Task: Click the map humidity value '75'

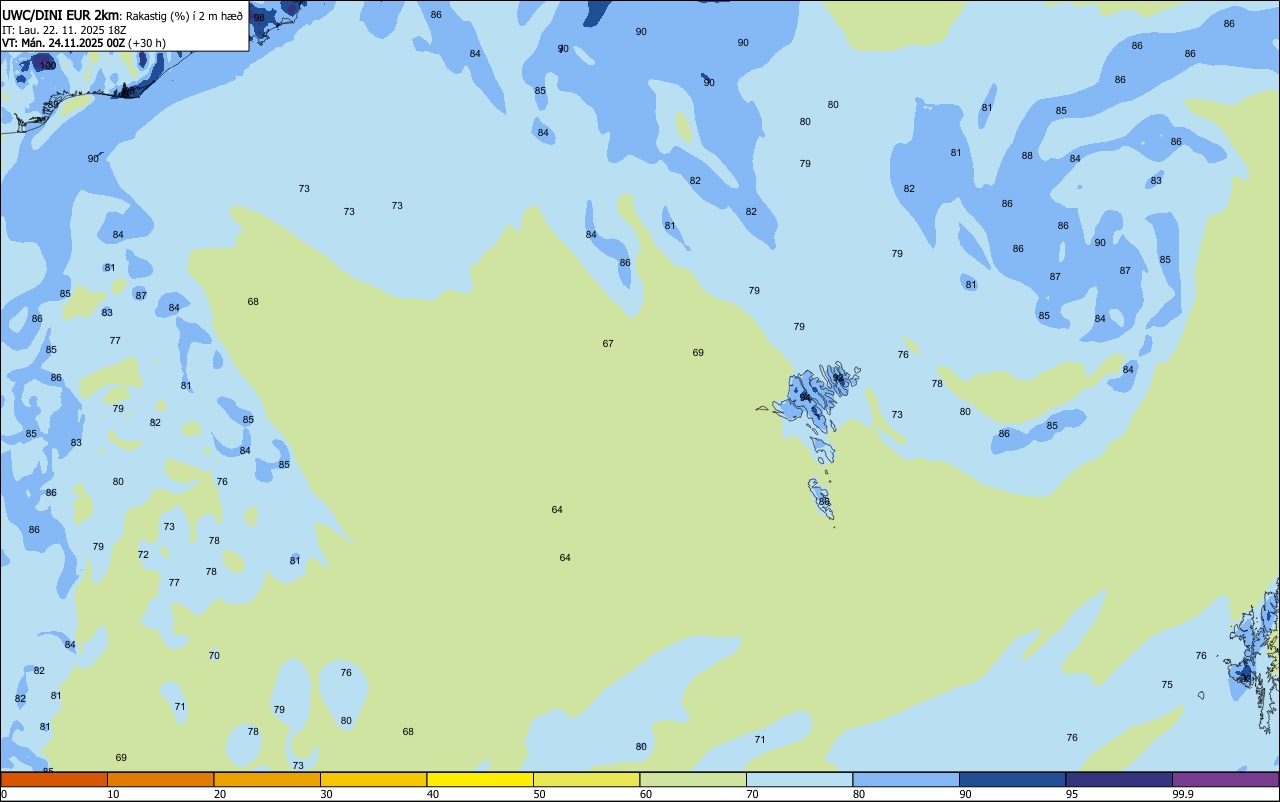Action: pyautogui.click(x=1167, y=685)
